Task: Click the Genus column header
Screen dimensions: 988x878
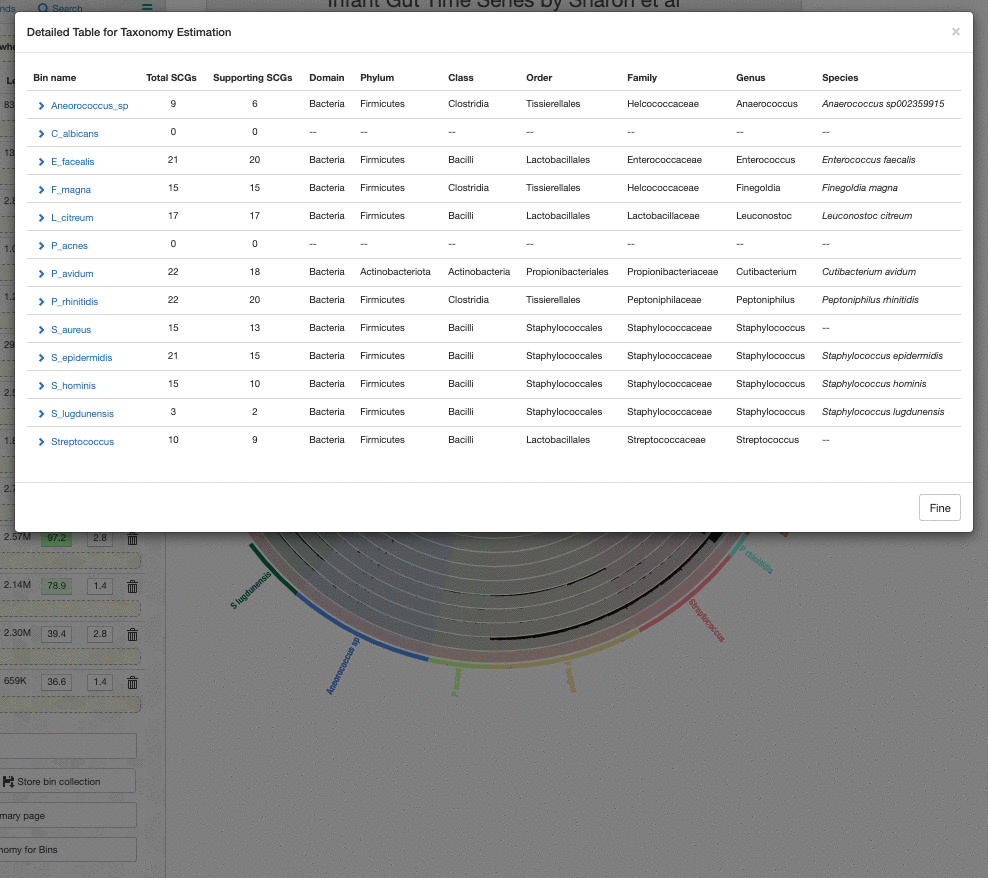Action: click(x=750, y=78)
